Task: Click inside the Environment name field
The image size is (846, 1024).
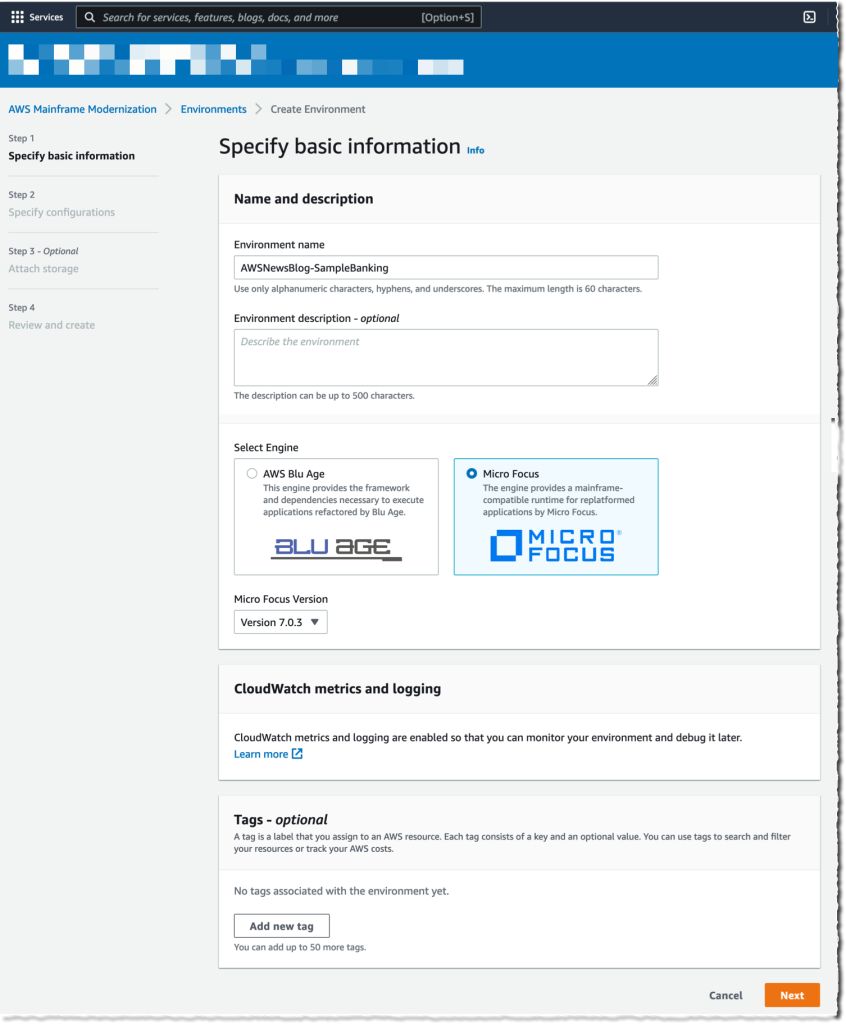Action: point(445,267)
